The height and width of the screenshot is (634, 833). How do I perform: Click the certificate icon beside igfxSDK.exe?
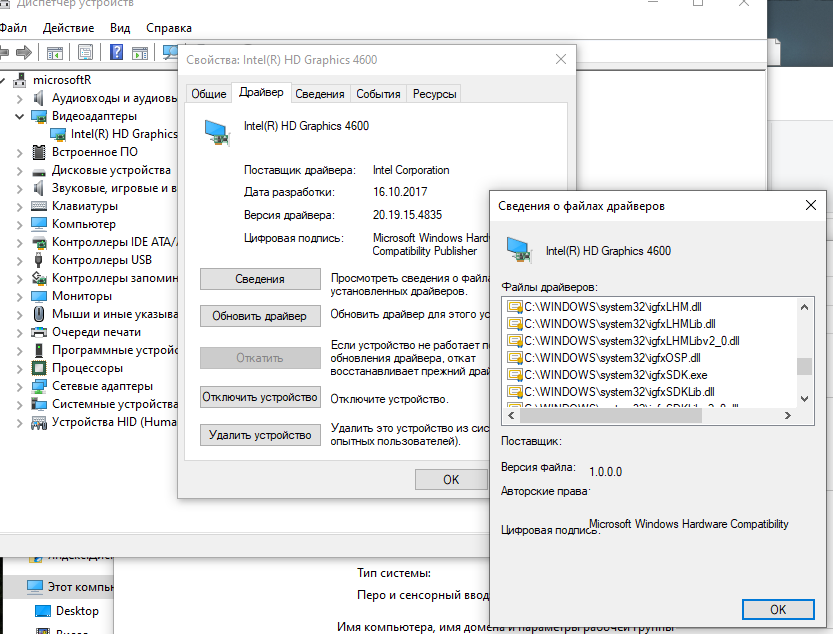[514, 375]
